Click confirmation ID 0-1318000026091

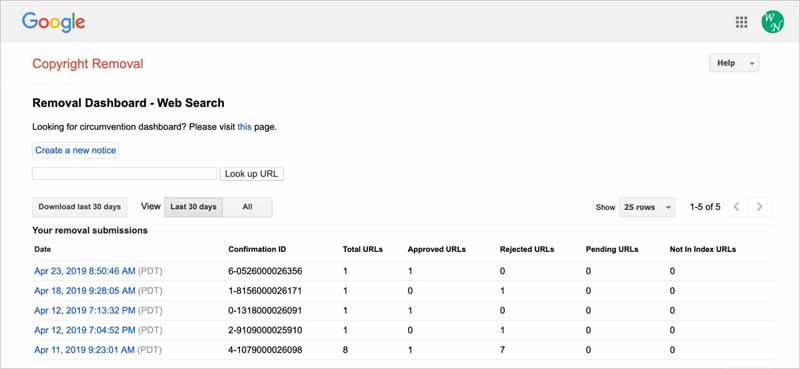coord(265,310)
